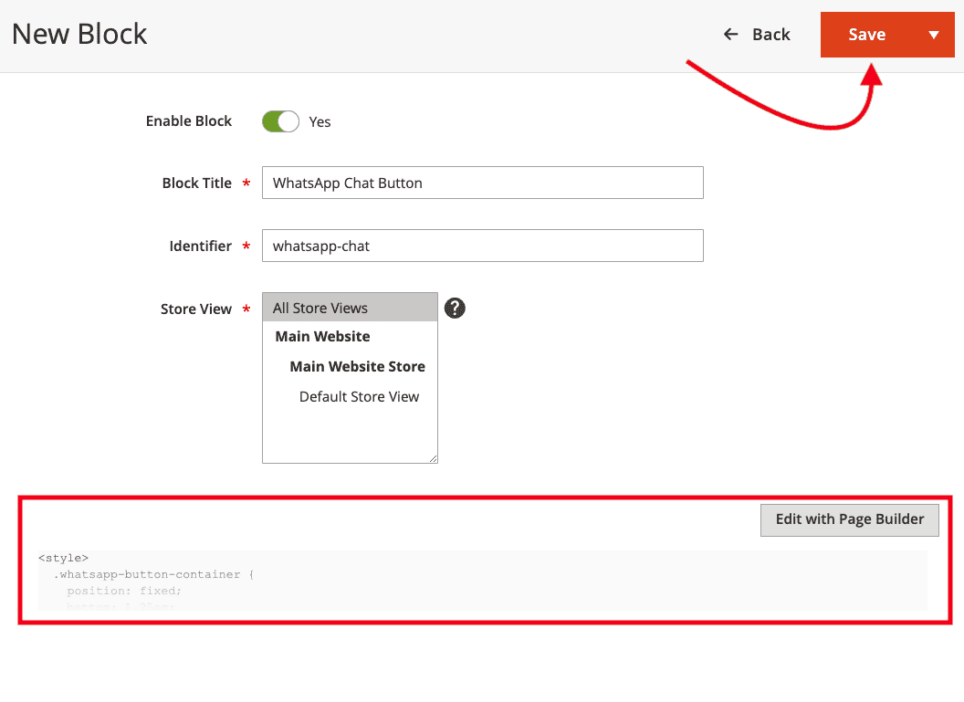
Task: Open the Save options dropdown arrow
Action: click(934, 34)
